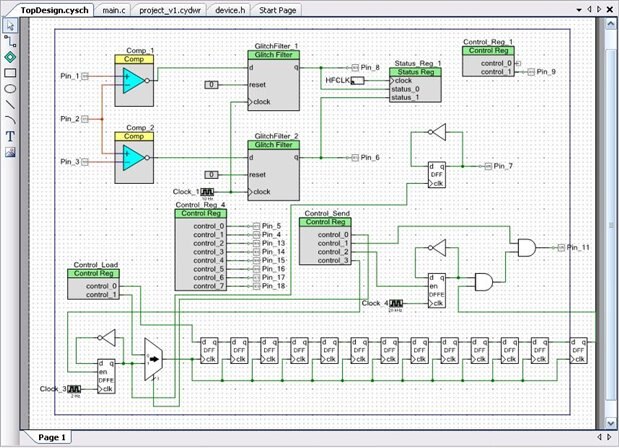
Task: Select the logic 0 on GlitchFilter_1 reset
Action: [211, 84]
